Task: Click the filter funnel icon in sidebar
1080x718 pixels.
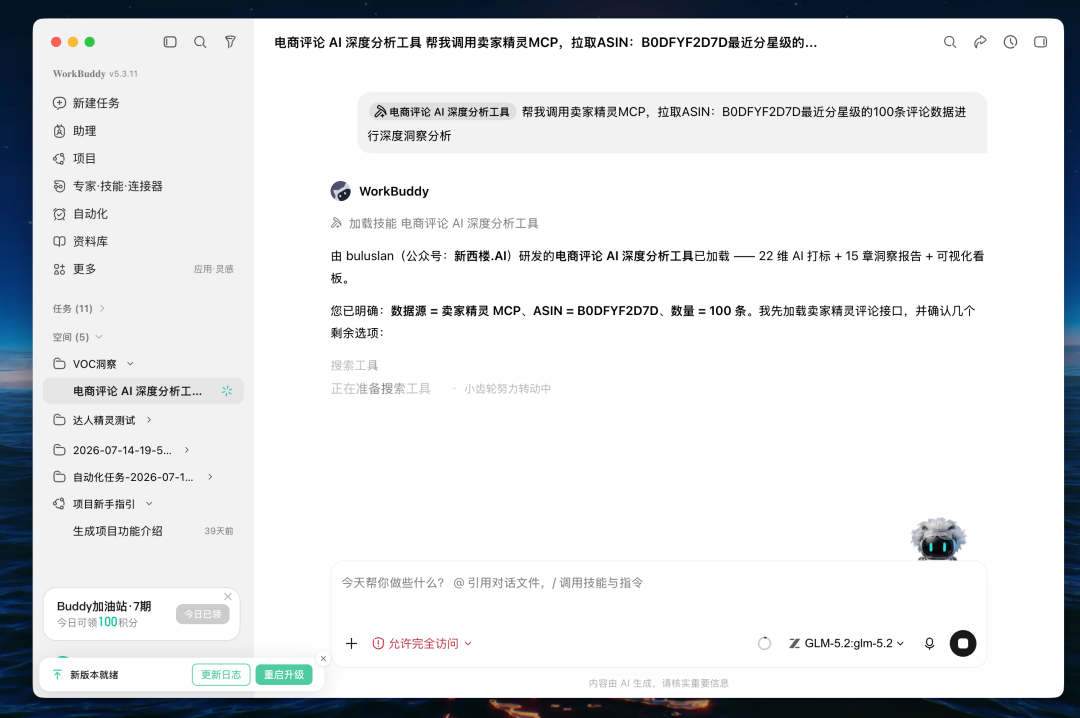Action: (x=230, y=42)
